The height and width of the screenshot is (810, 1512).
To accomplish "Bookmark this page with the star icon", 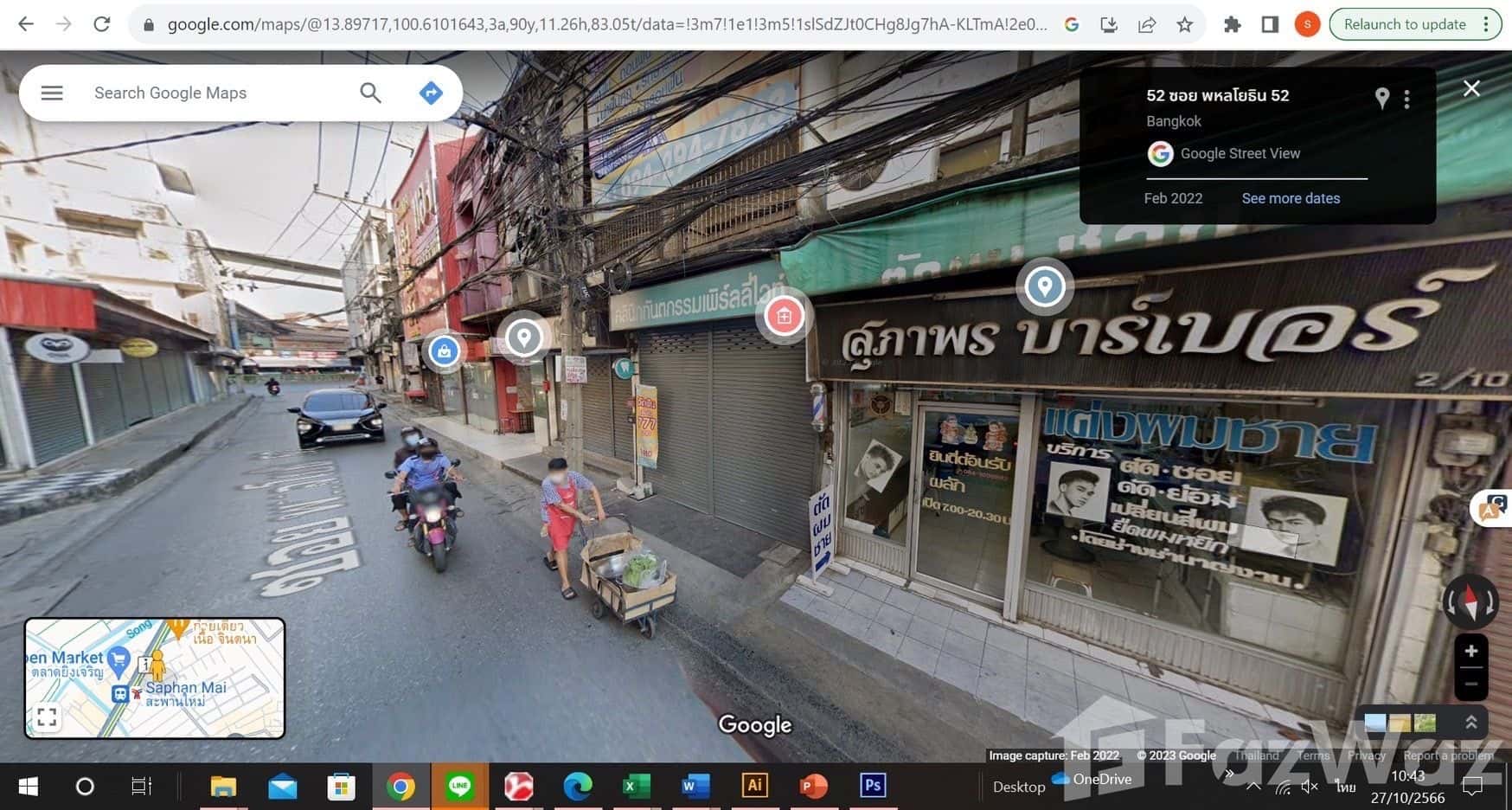I will (x=1184, y=24).
